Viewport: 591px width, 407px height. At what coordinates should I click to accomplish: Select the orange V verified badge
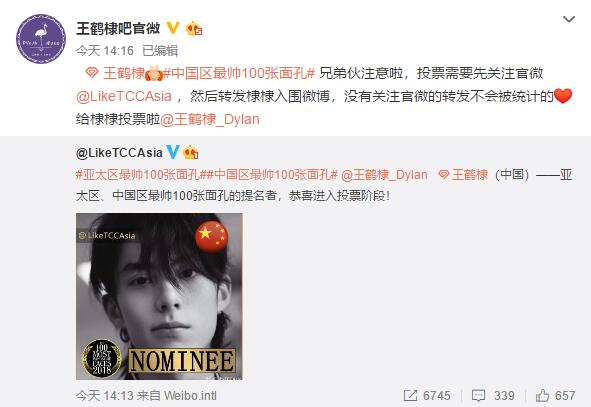click(x=173, y=28)
